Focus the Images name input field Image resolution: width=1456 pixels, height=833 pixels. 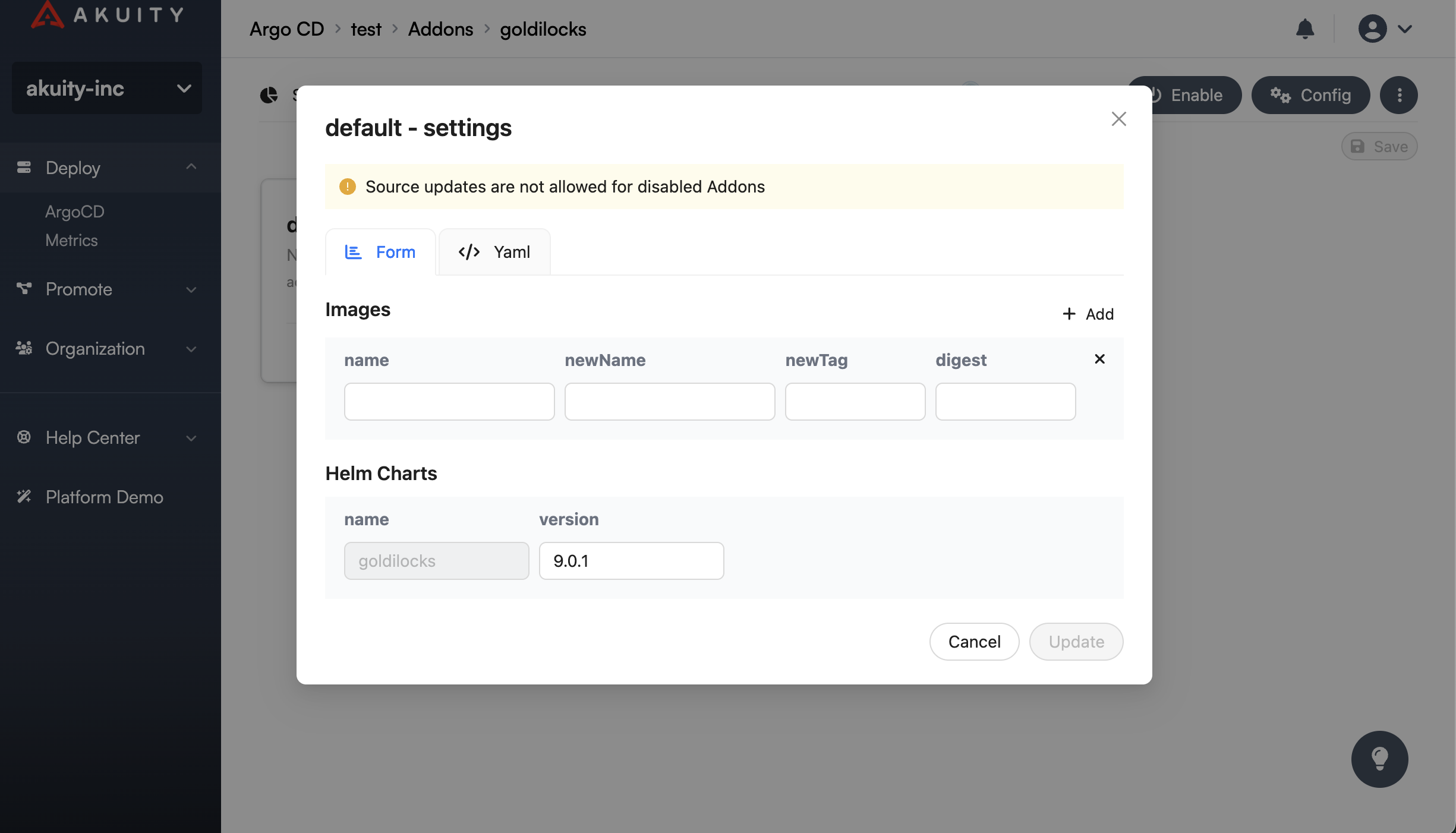click(449, 402)
